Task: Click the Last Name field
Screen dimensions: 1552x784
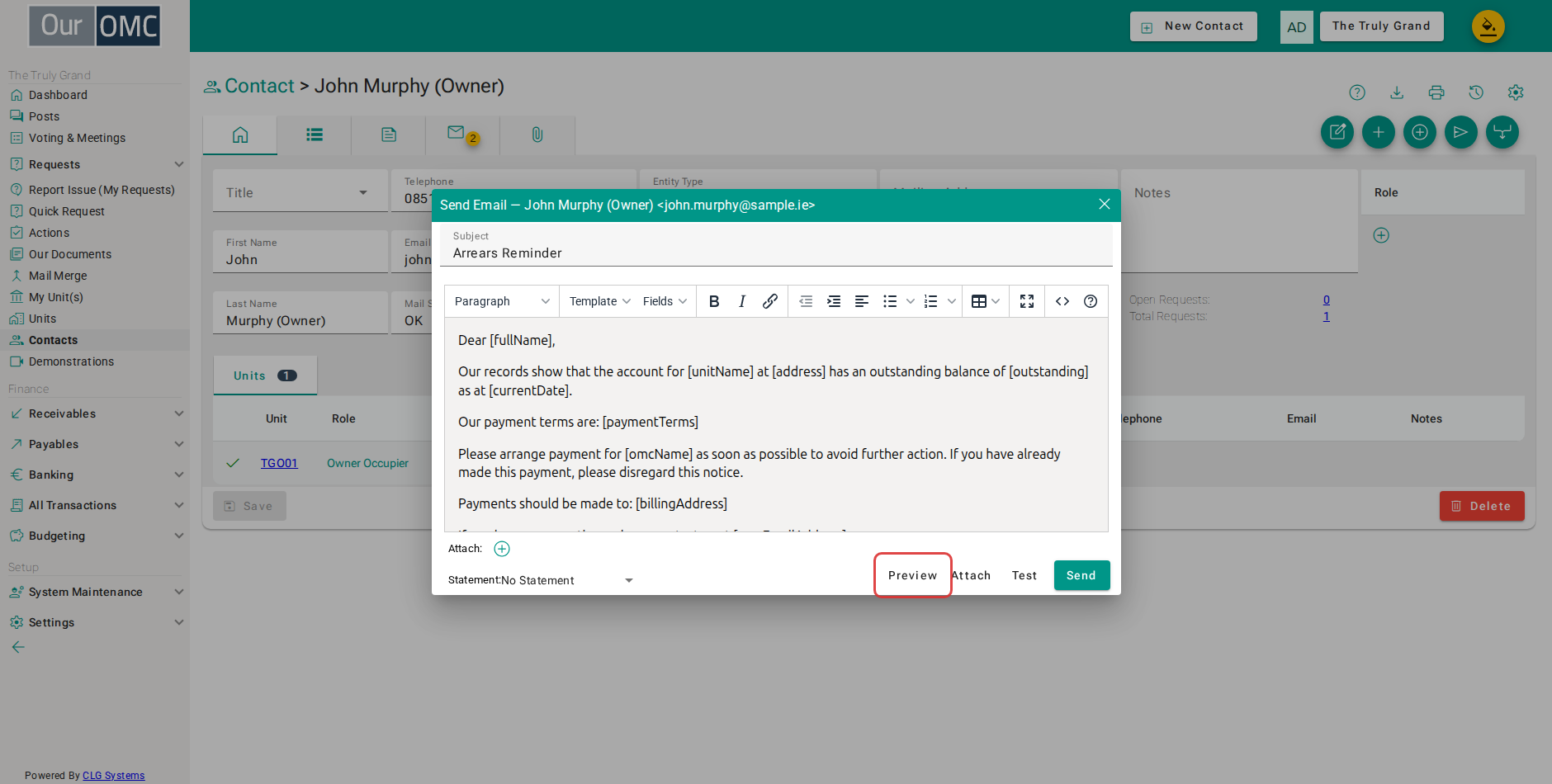Action: tap(300, 313)
